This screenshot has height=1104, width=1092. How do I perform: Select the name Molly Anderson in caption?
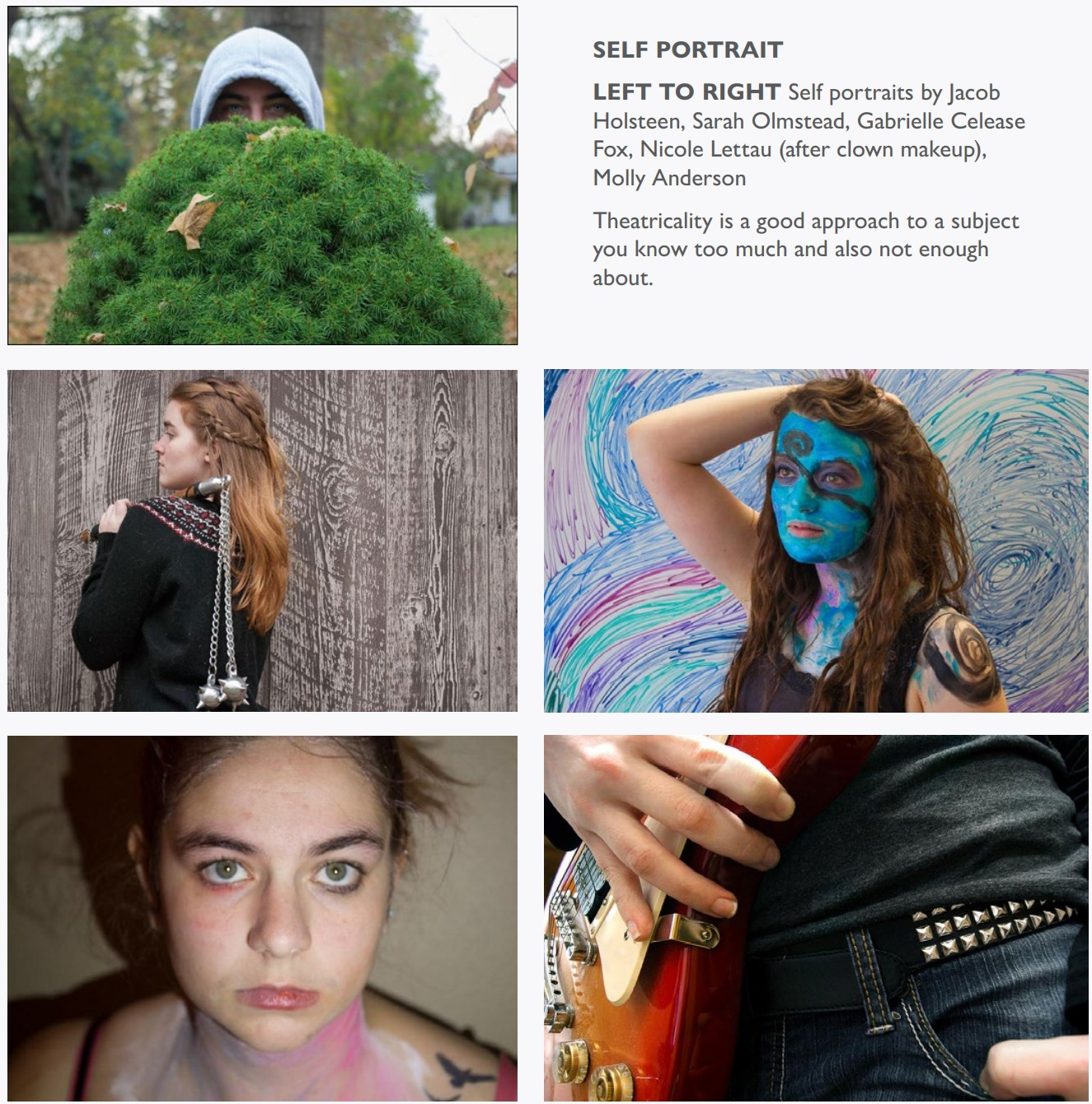click(x=669, y=178)
